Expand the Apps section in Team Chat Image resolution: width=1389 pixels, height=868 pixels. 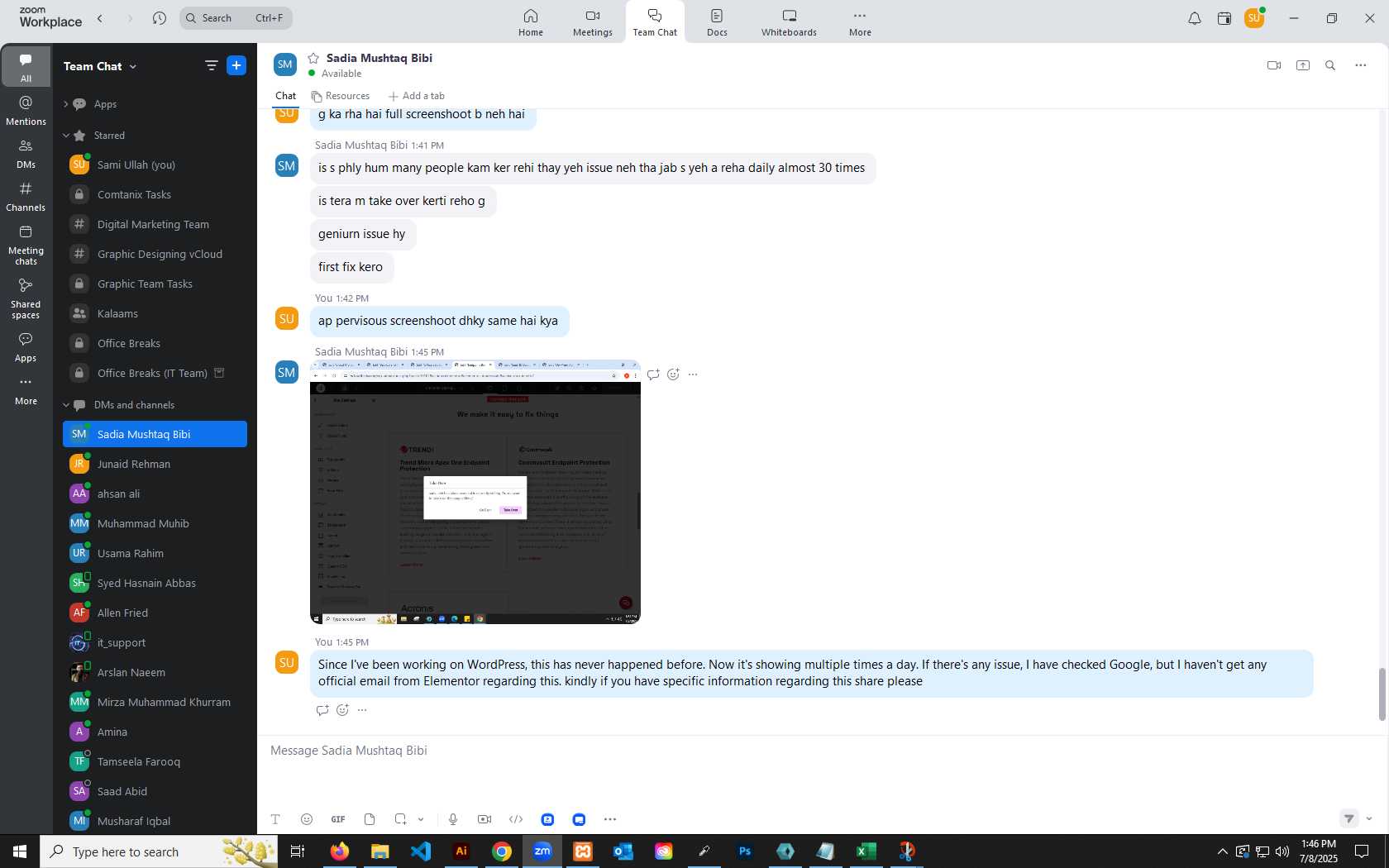(x=65, y=104)
